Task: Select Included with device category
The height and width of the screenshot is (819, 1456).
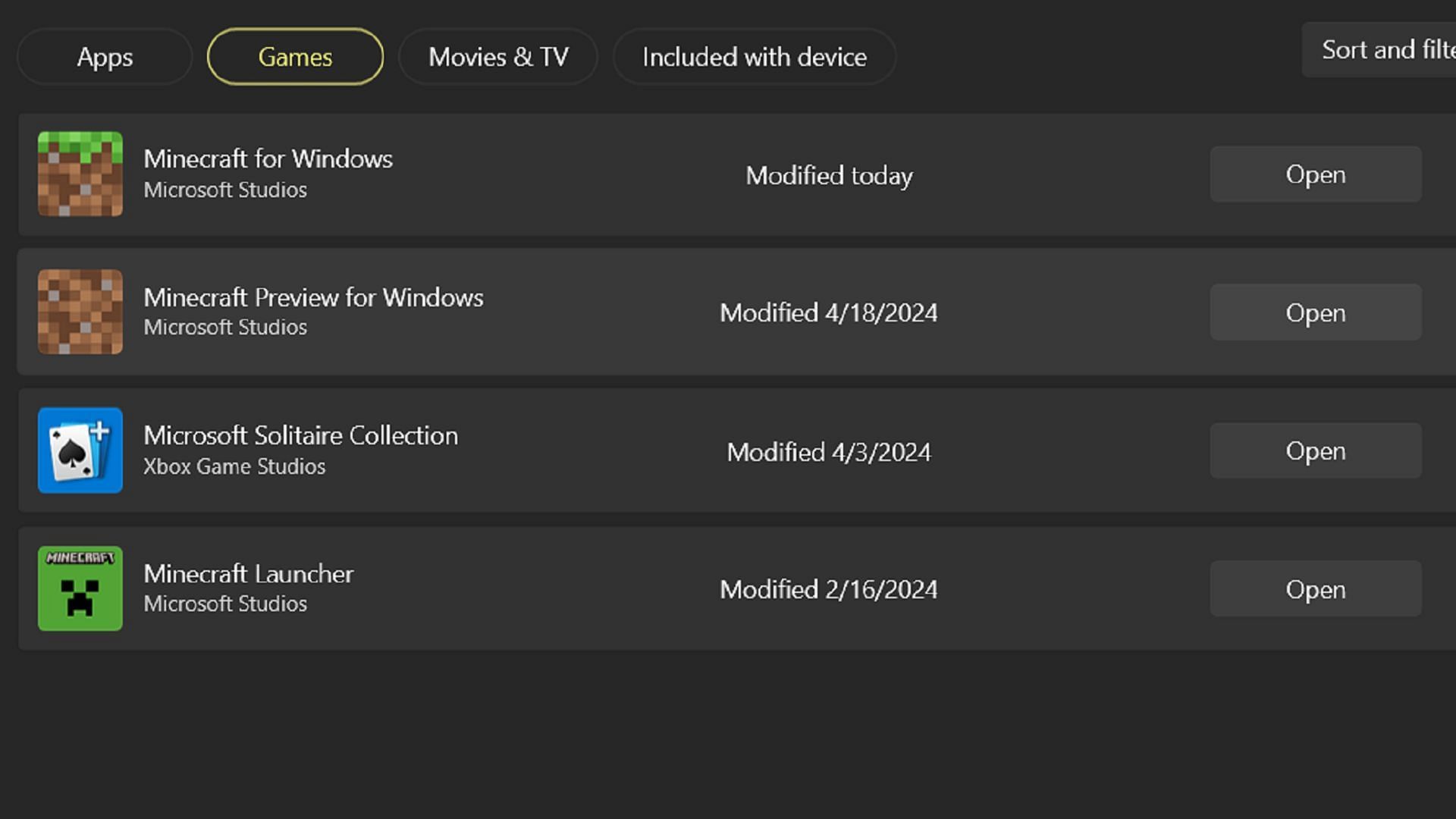Action: (x=755, y=57)
